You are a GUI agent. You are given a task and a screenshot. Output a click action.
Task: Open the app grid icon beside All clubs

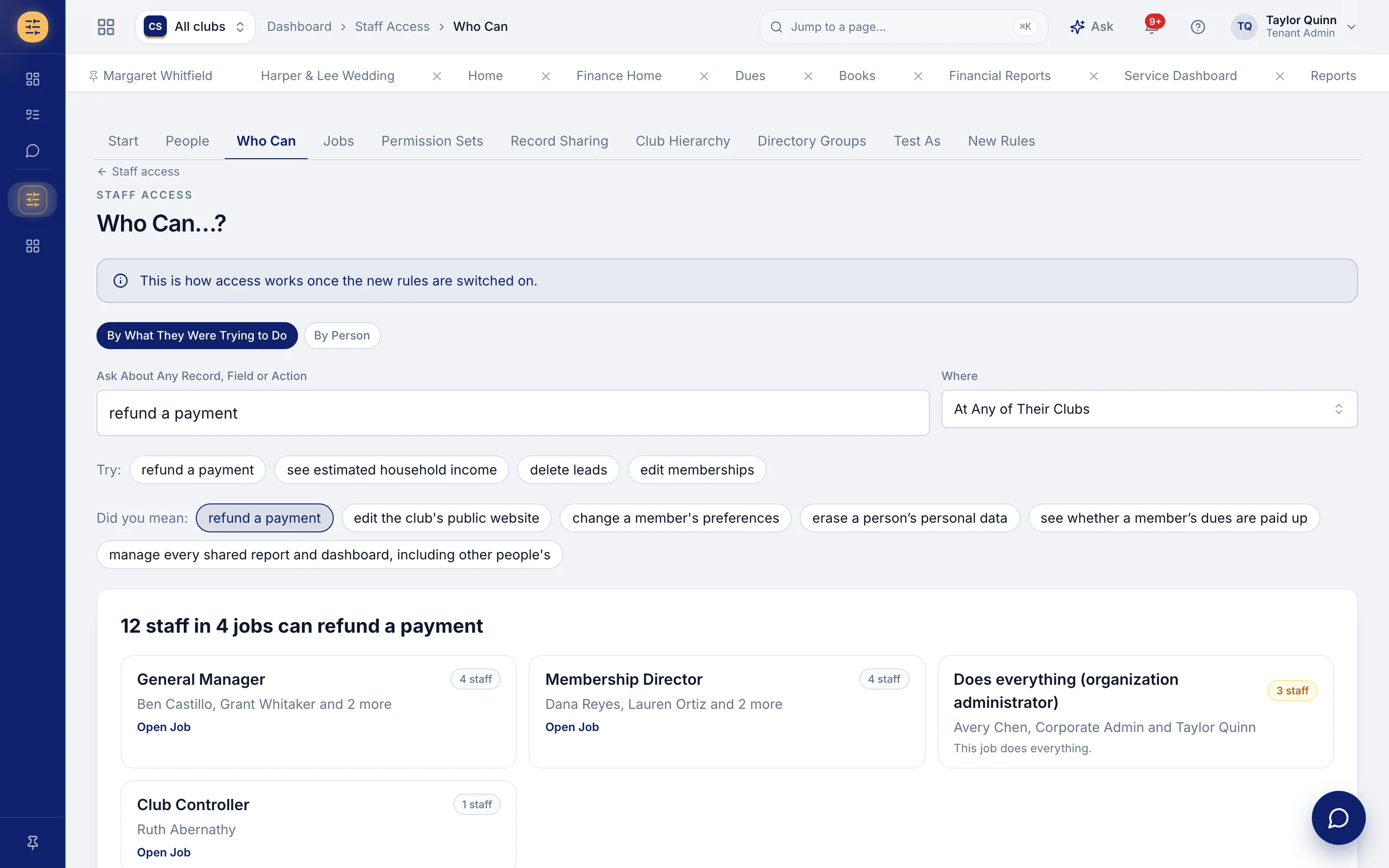point(106,27)
